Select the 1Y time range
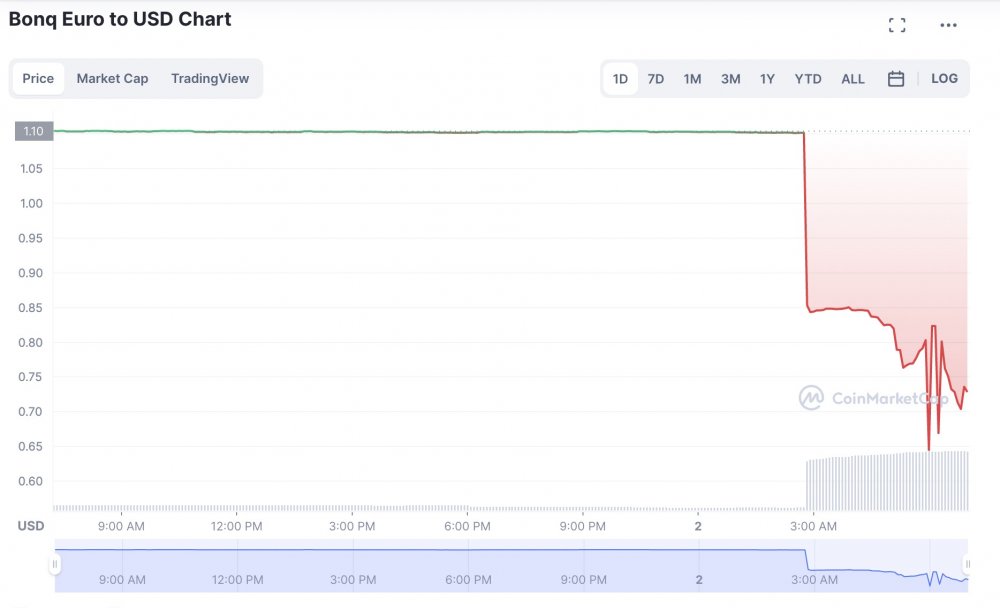This screenshot has height=608, width=1000. pyautogui.click(x=767, y=79)
